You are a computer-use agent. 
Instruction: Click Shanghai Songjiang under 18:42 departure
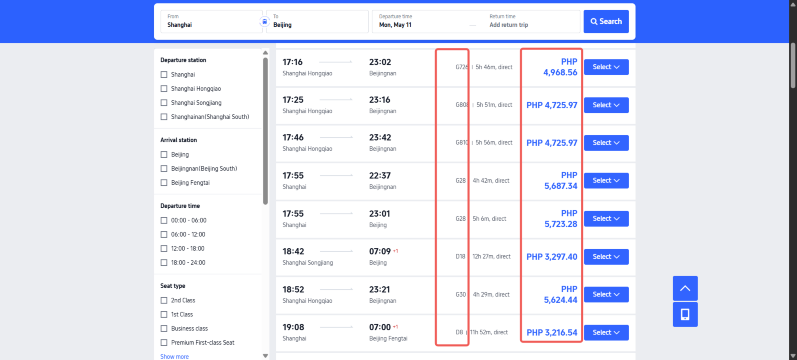pyautogui.click(x=308, y=263)
